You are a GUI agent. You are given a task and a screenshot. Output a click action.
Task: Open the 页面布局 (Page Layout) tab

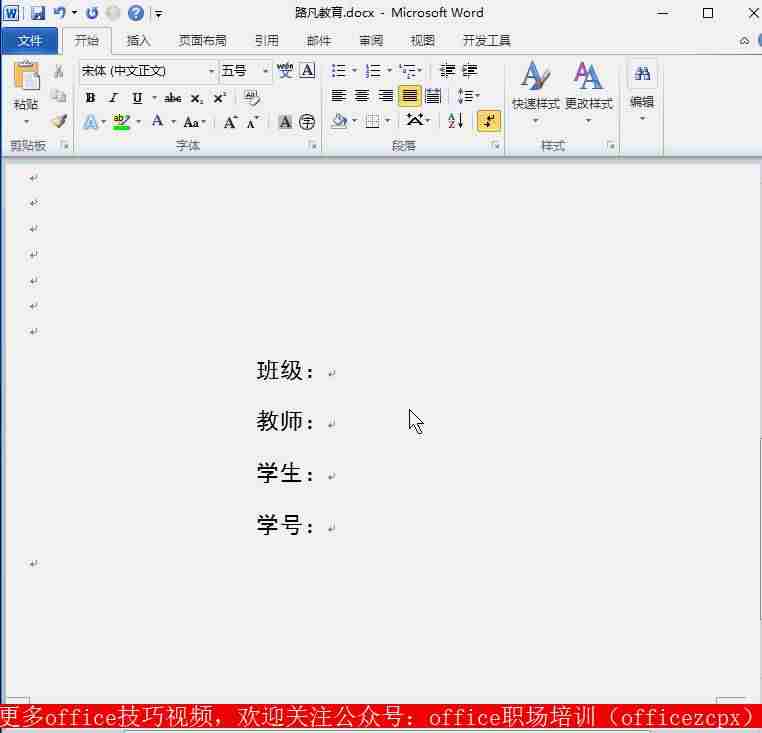tap(203, 40)
